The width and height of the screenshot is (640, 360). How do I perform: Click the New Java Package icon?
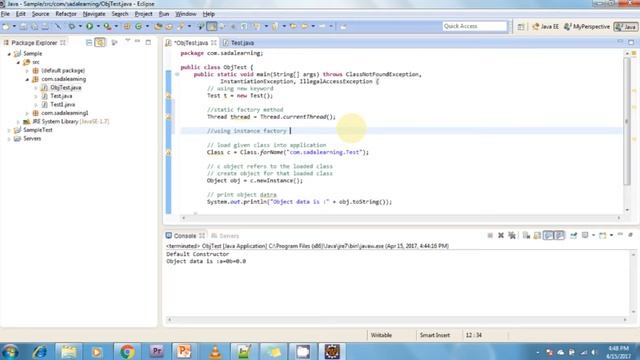point(127,27)
